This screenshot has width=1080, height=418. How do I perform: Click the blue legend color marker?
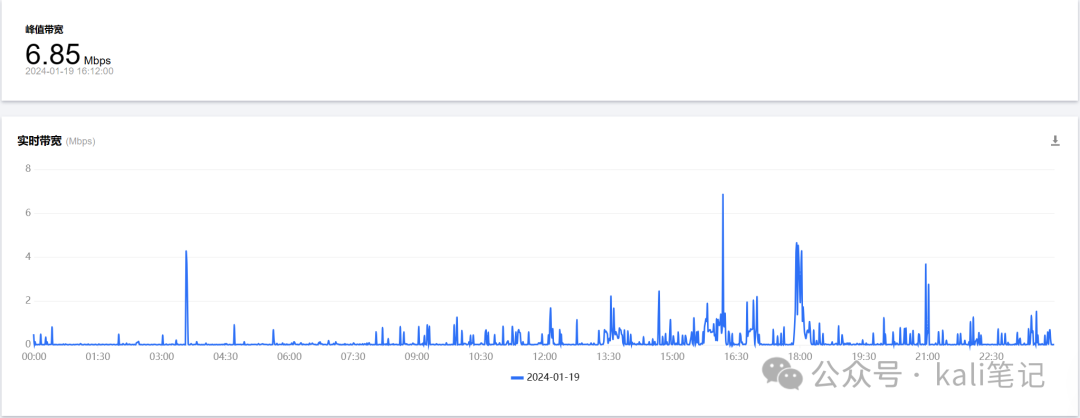tap(517, 378)
